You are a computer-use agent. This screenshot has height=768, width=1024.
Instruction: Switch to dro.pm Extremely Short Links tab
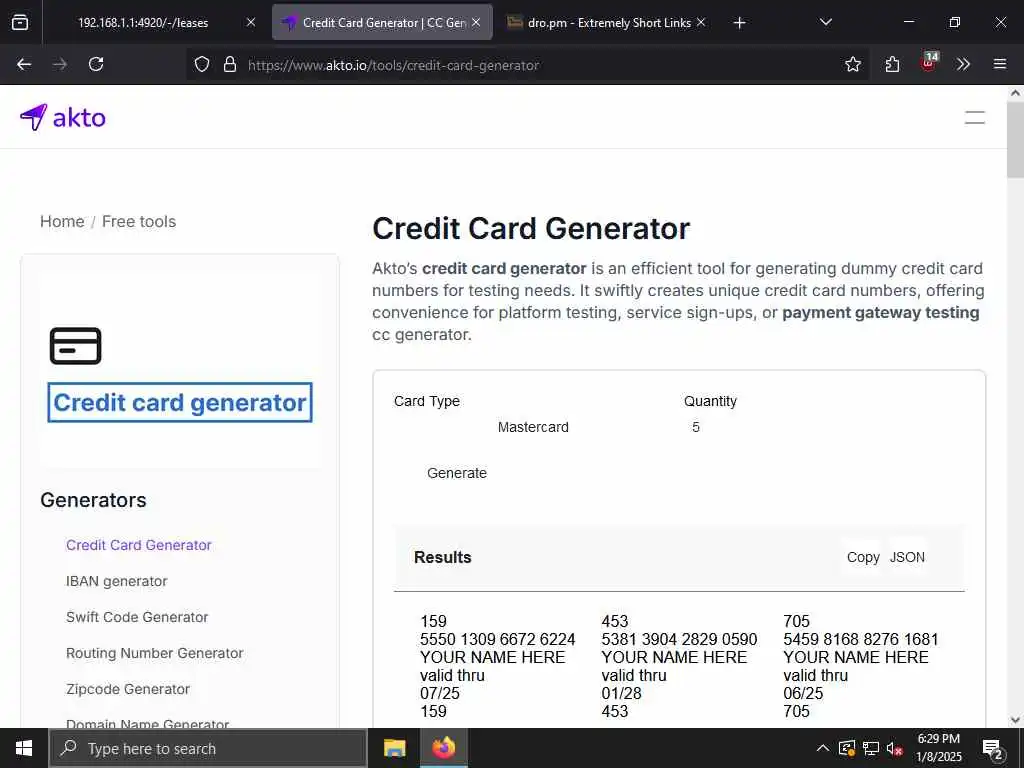tap(607, 22)
